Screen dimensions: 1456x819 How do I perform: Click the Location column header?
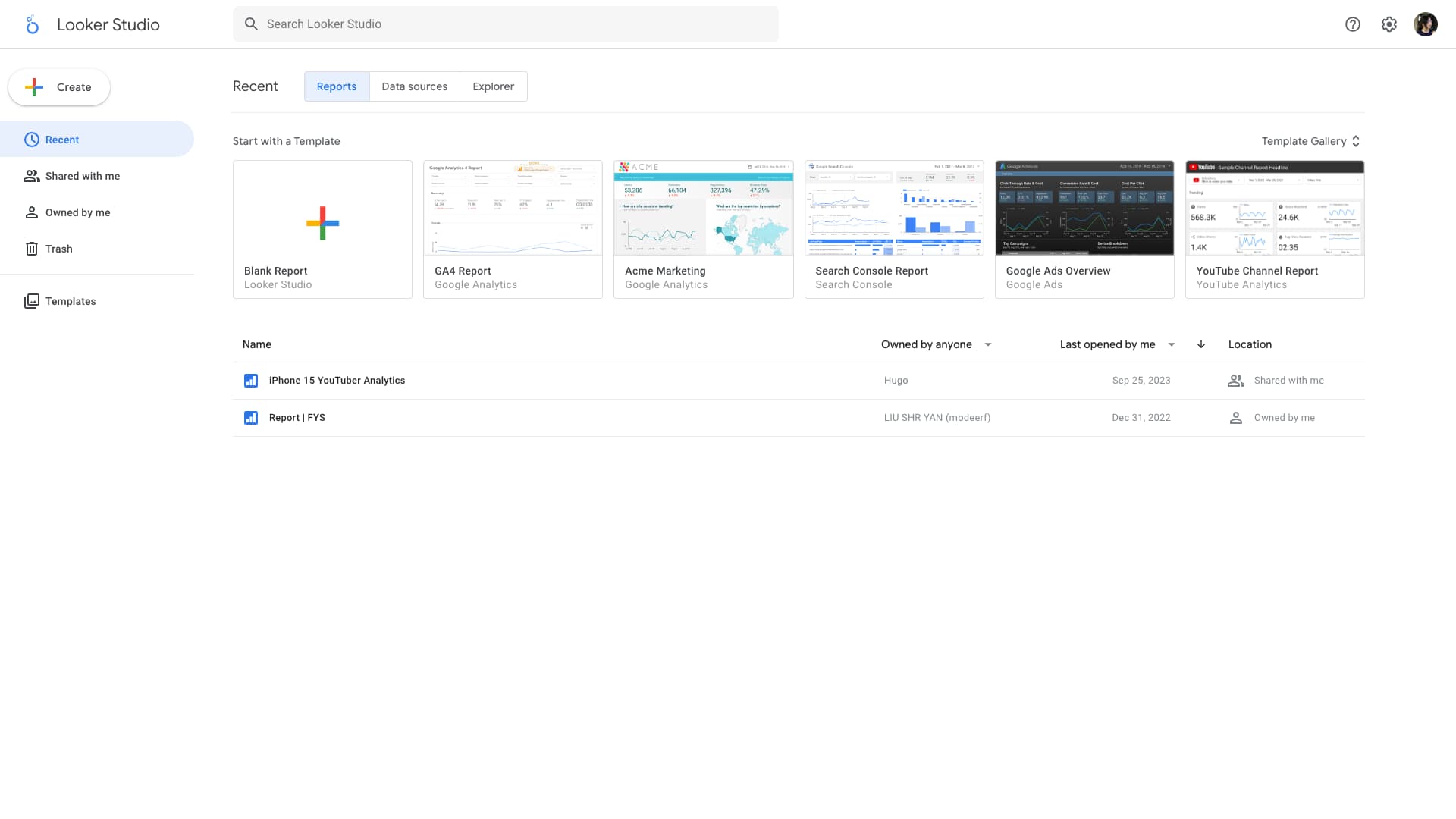pyautogui.click(x=1250, y=344)
